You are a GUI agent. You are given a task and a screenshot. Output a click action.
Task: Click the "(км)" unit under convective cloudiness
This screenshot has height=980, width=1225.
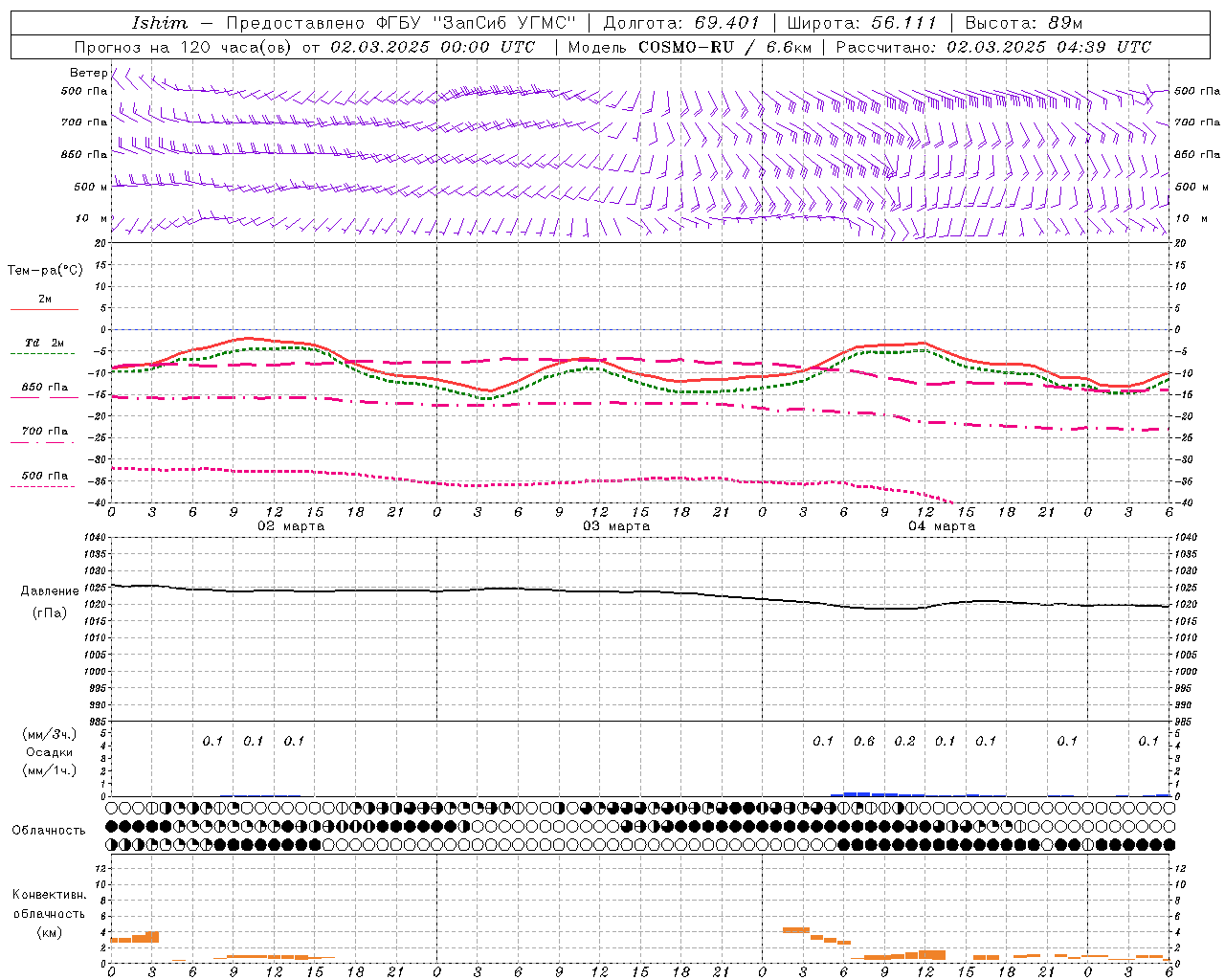[x=50, y=932]
